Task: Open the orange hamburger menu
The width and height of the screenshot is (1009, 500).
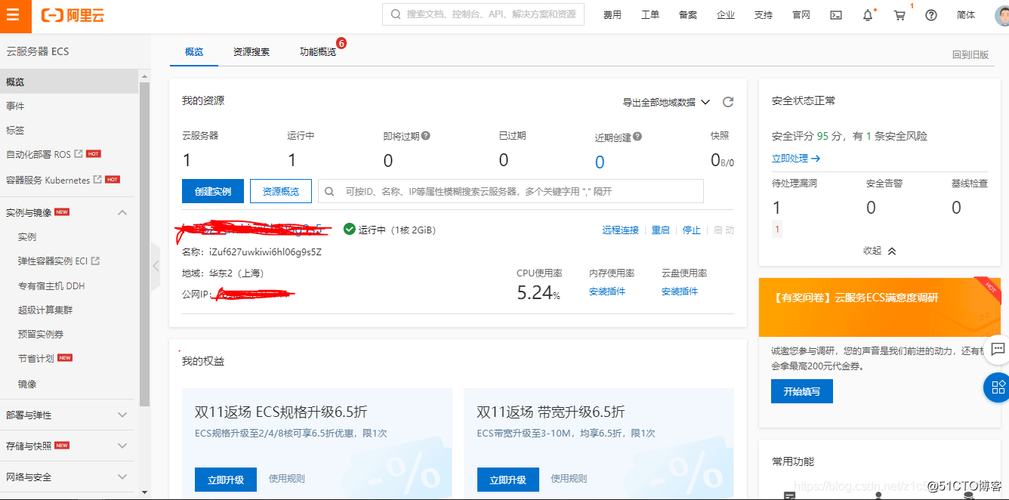Action: tap(15, 16)
